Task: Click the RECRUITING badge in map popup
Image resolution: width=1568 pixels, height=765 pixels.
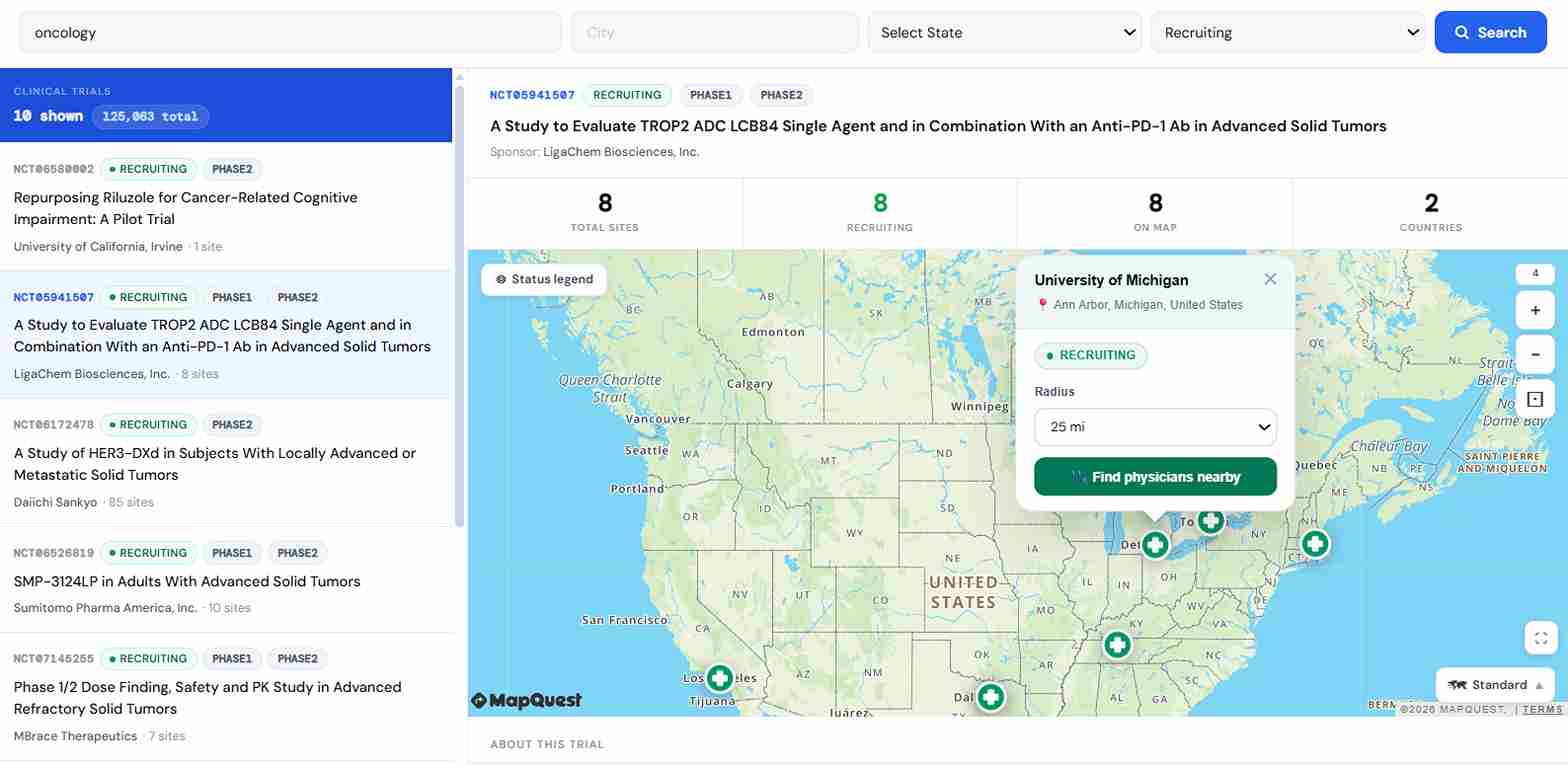Action: pos(1091,355)
